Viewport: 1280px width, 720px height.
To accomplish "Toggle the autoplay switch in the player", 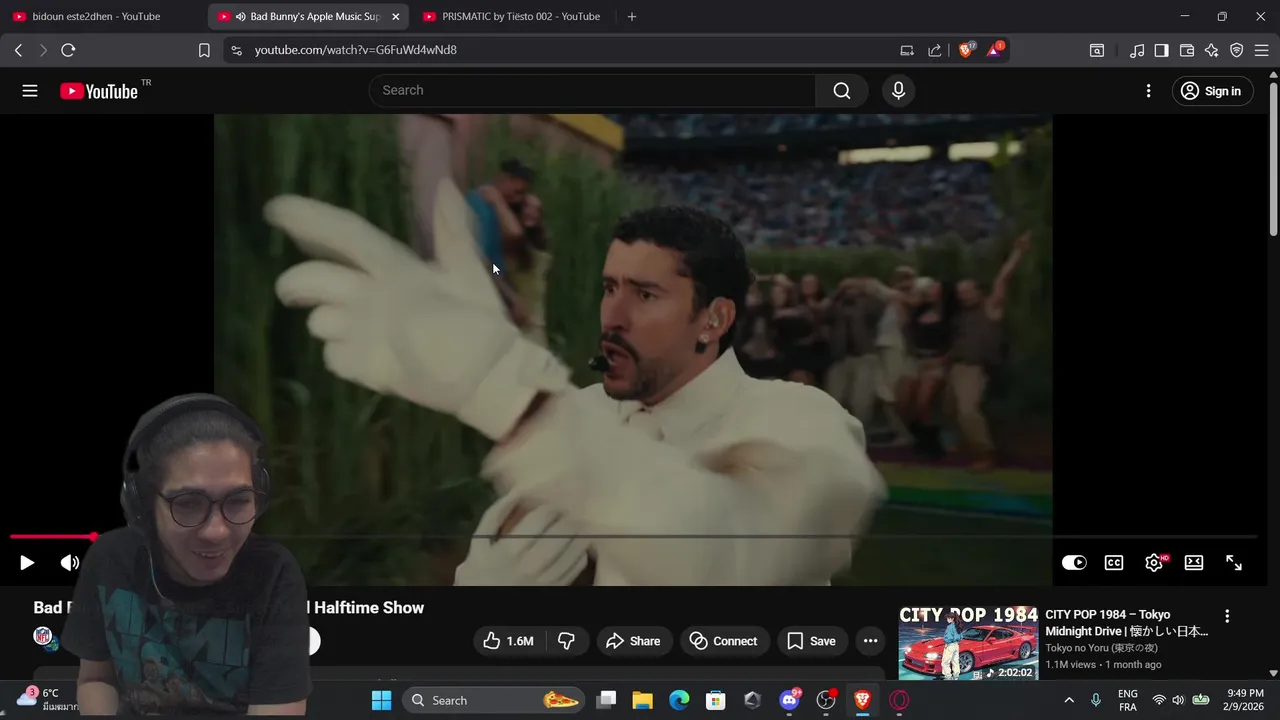I will 1074,563.
